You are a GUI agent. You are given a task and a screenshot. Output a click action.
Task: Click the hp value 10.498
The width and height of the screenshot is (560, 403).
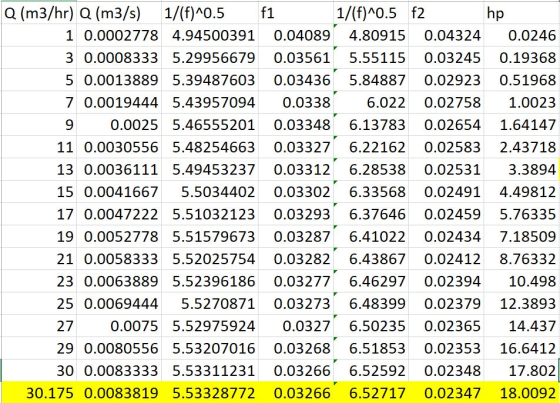point(521,281)
